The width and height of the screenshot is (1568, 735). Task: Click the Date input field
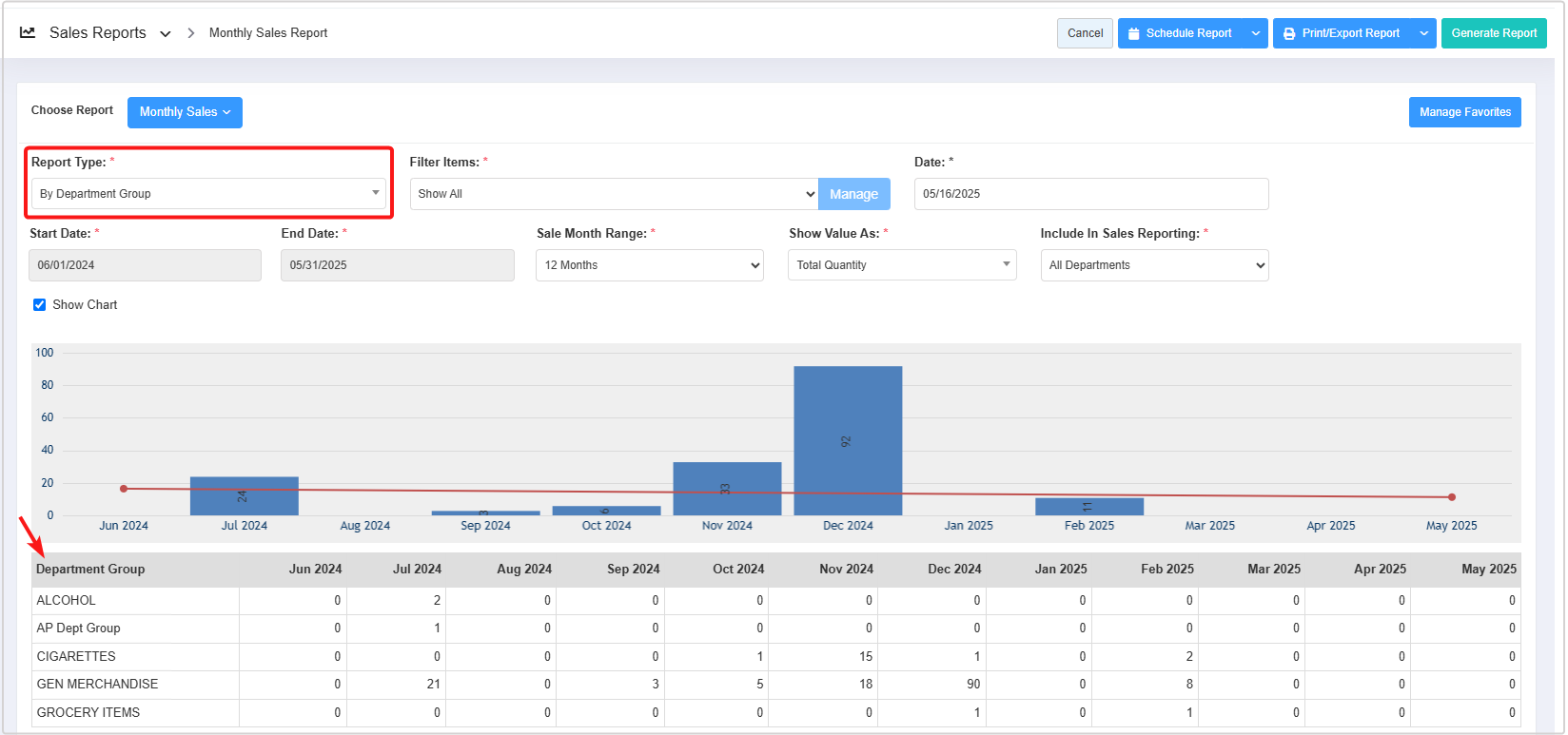pos(1090,194)
